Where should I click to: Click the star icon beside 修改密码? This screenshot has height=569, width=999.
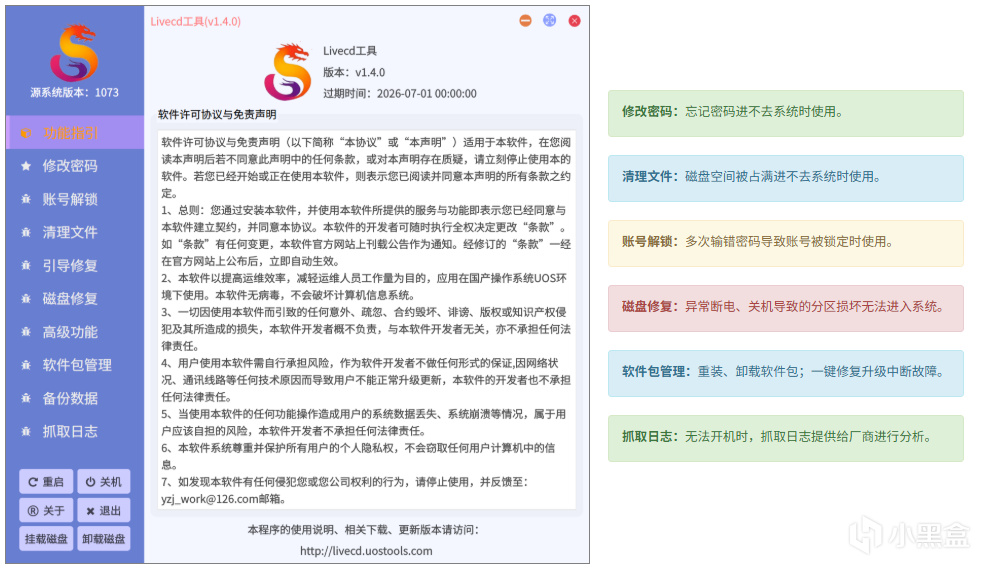pos(26,166)
